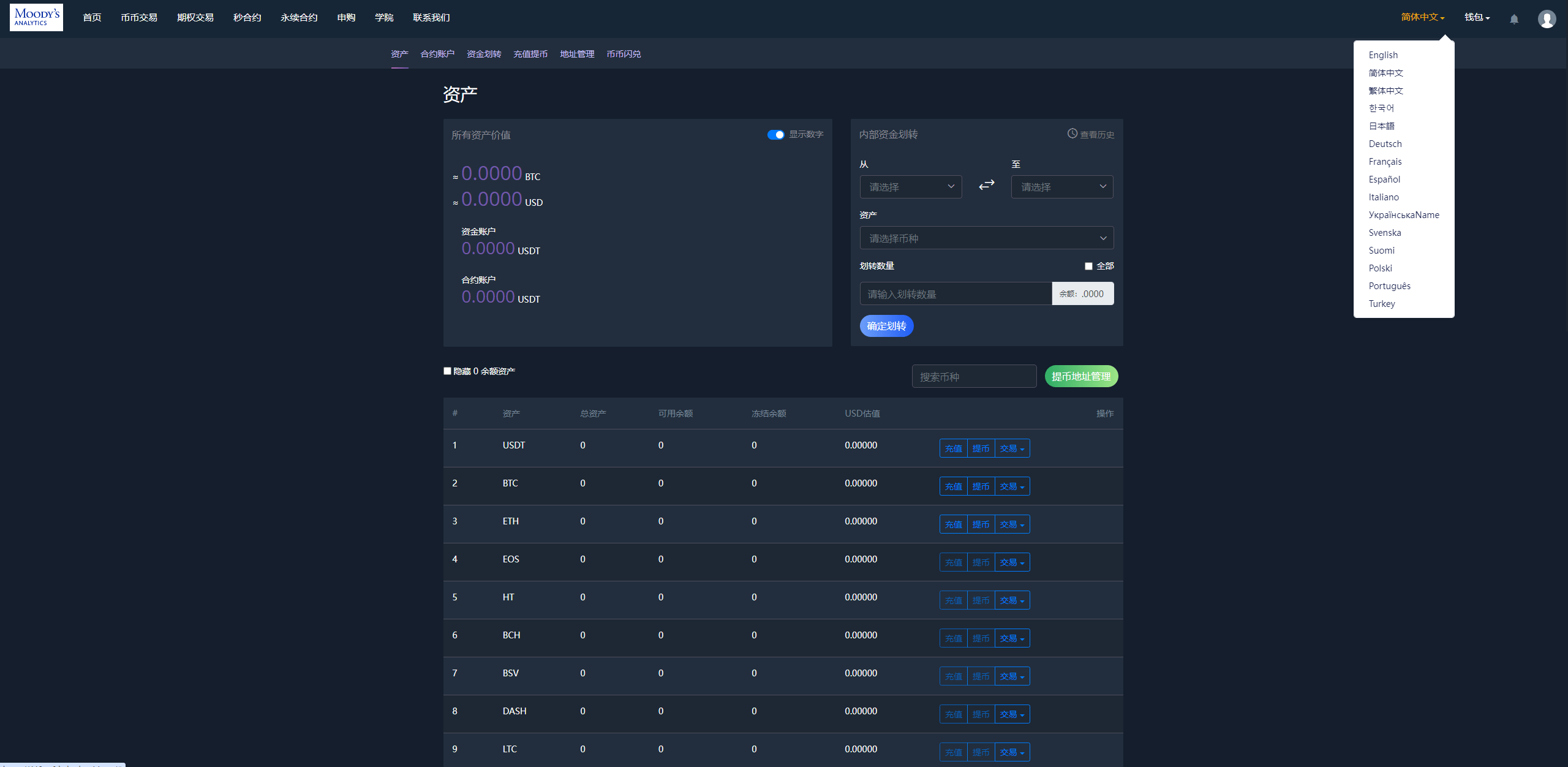Select English from language dropdown
The height and width of the screenshot is (767, 1568).
tap(1383, 55)
